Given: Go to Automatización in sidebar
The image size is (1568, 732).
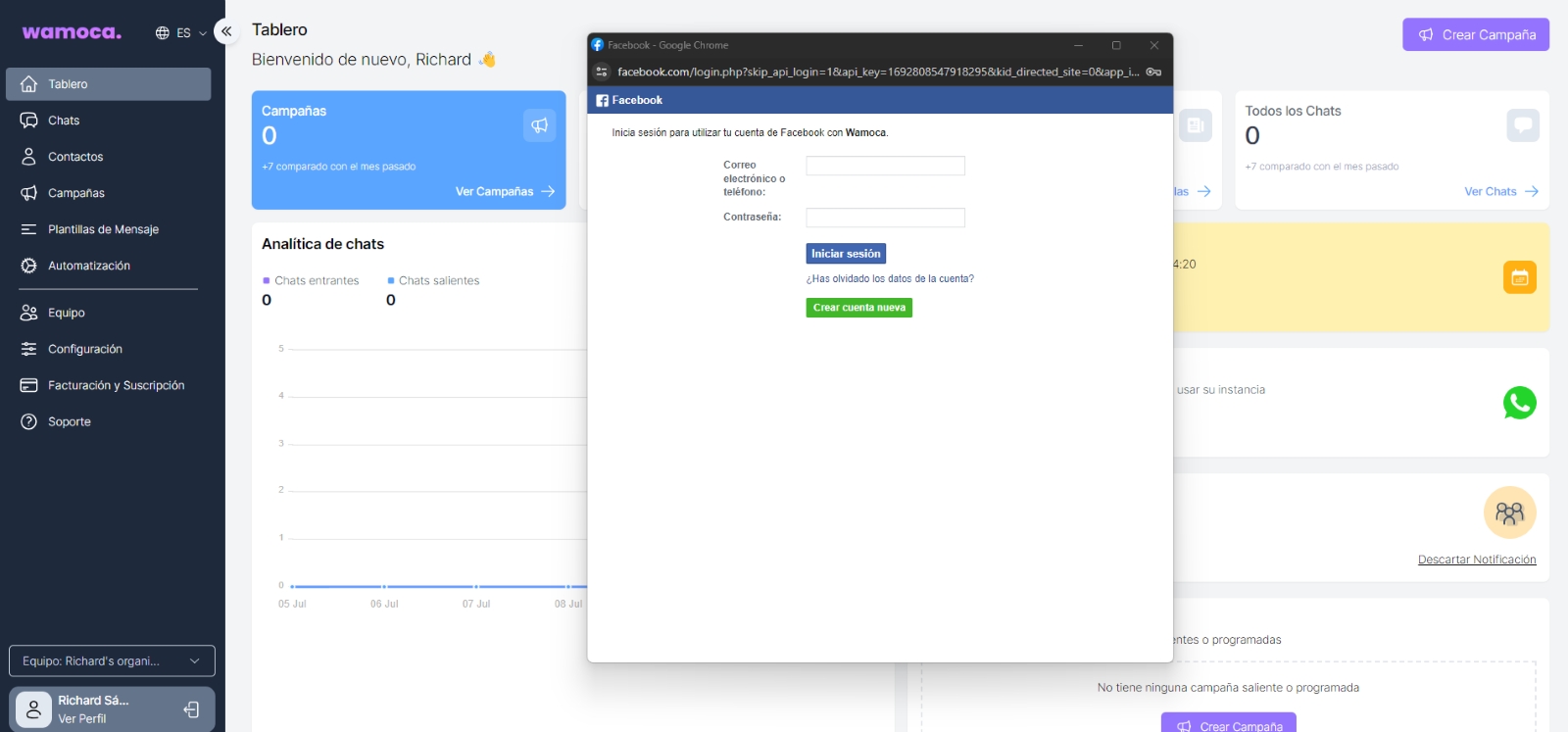Looking at the screenshot, I should click(x=88, y=266).
